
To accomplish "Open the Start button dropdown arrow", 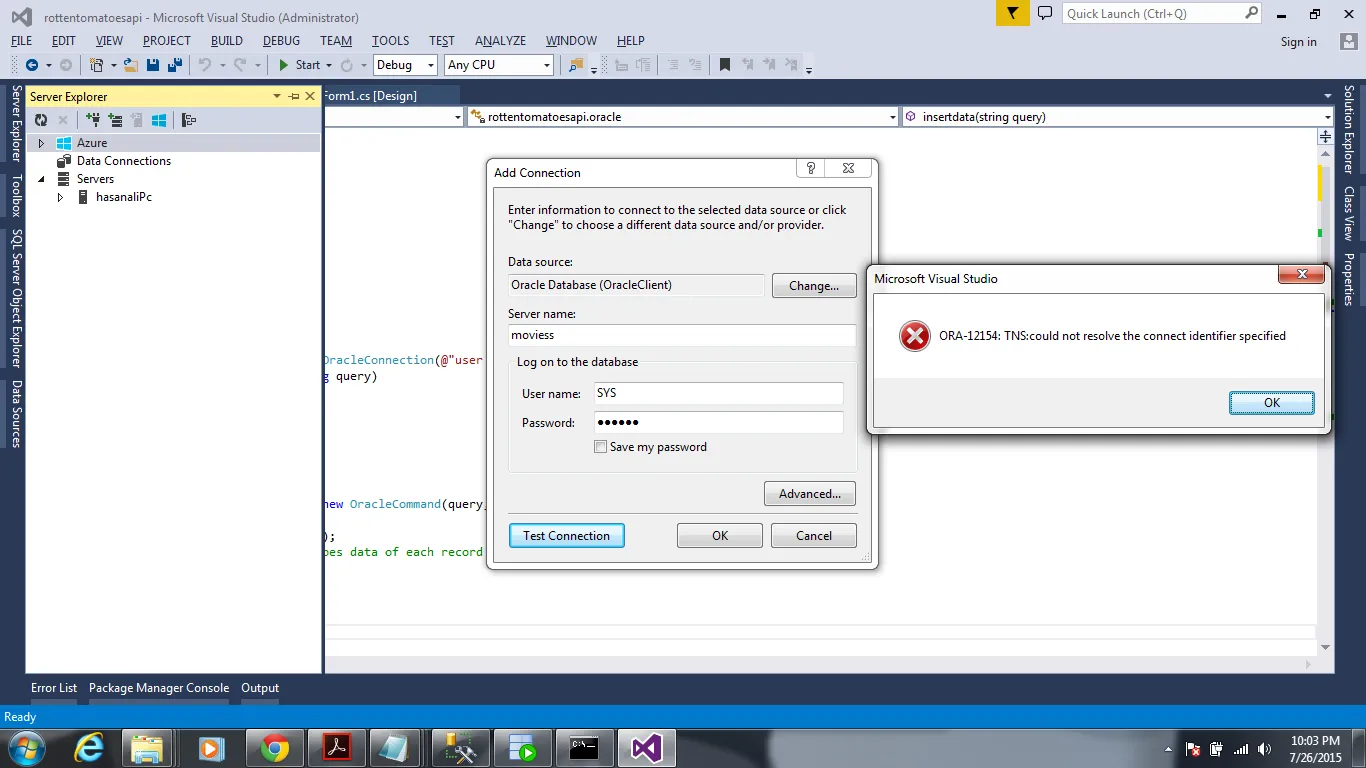I will [329, 66].
